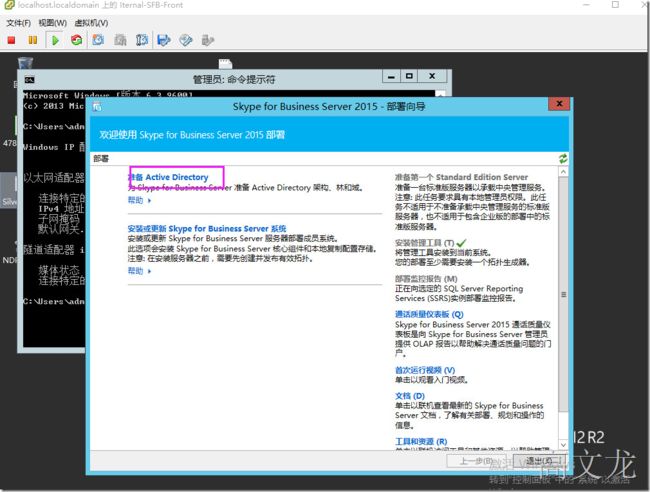Take a snapshot with the blue clock icon
Image resolution: width=650 pixels, height=492 pixels.
click(98, 40)
